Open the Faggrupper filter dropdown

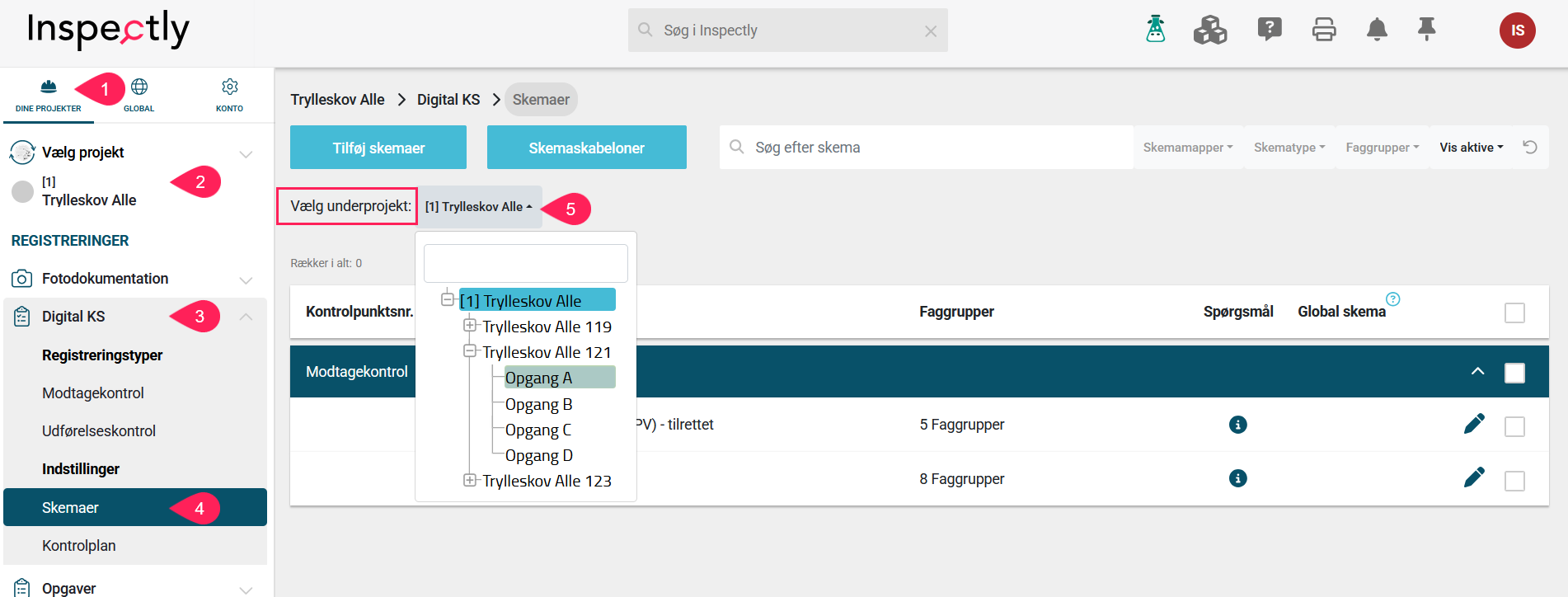click(x=1383, y=147)
